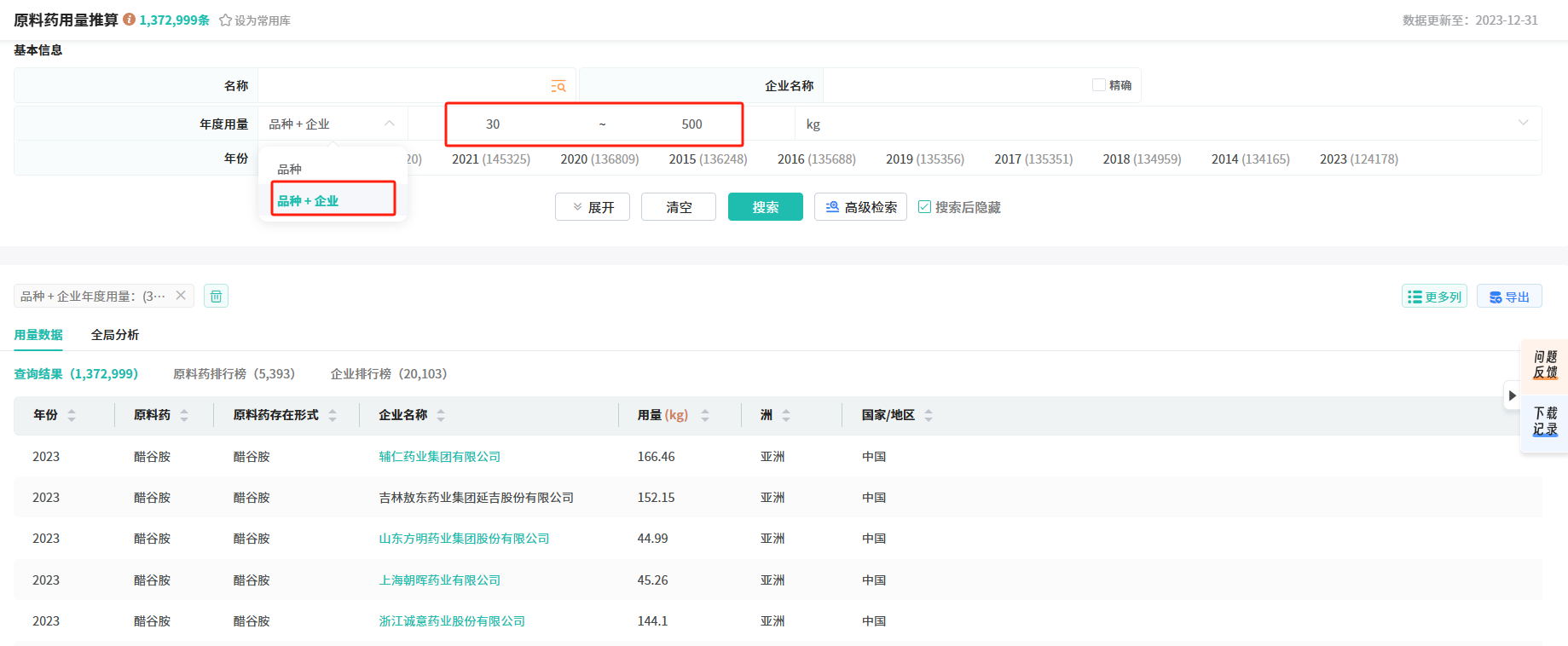Open the 企业排行榜 tab
This screenshot has height=646, width=1568.
(388, 374)
